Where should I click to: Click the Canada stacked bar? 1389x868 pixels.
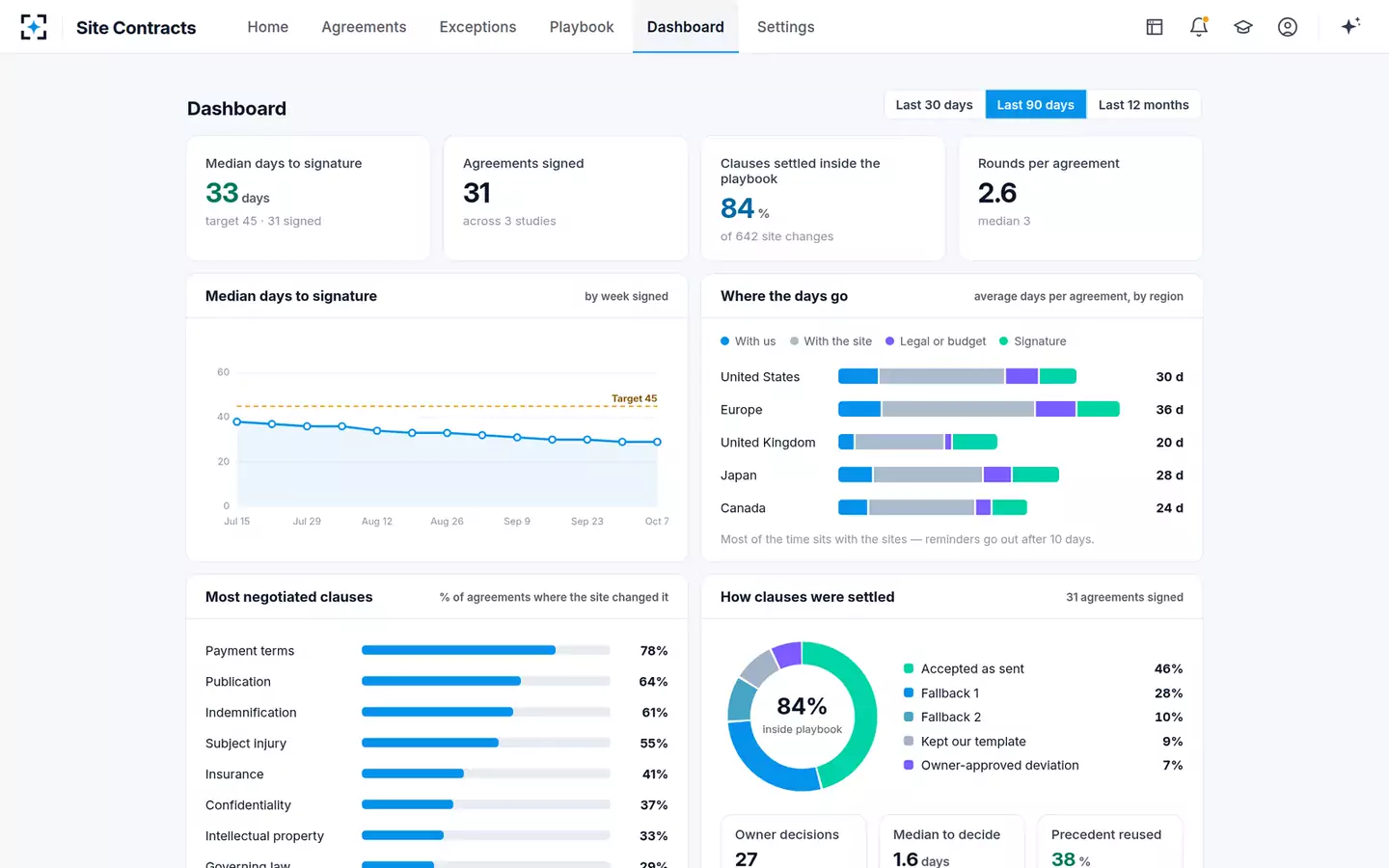933,507
